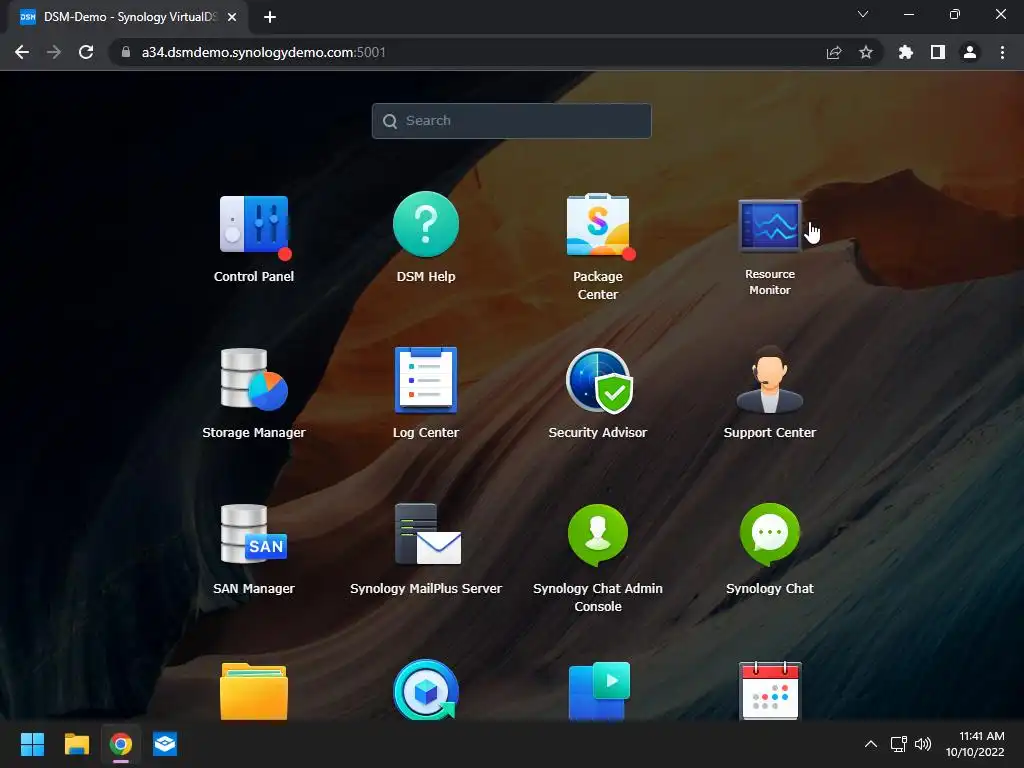Open the volume control in the tray
The width and height of the screenshot is (1024, 768).
[x=923, y=744]
